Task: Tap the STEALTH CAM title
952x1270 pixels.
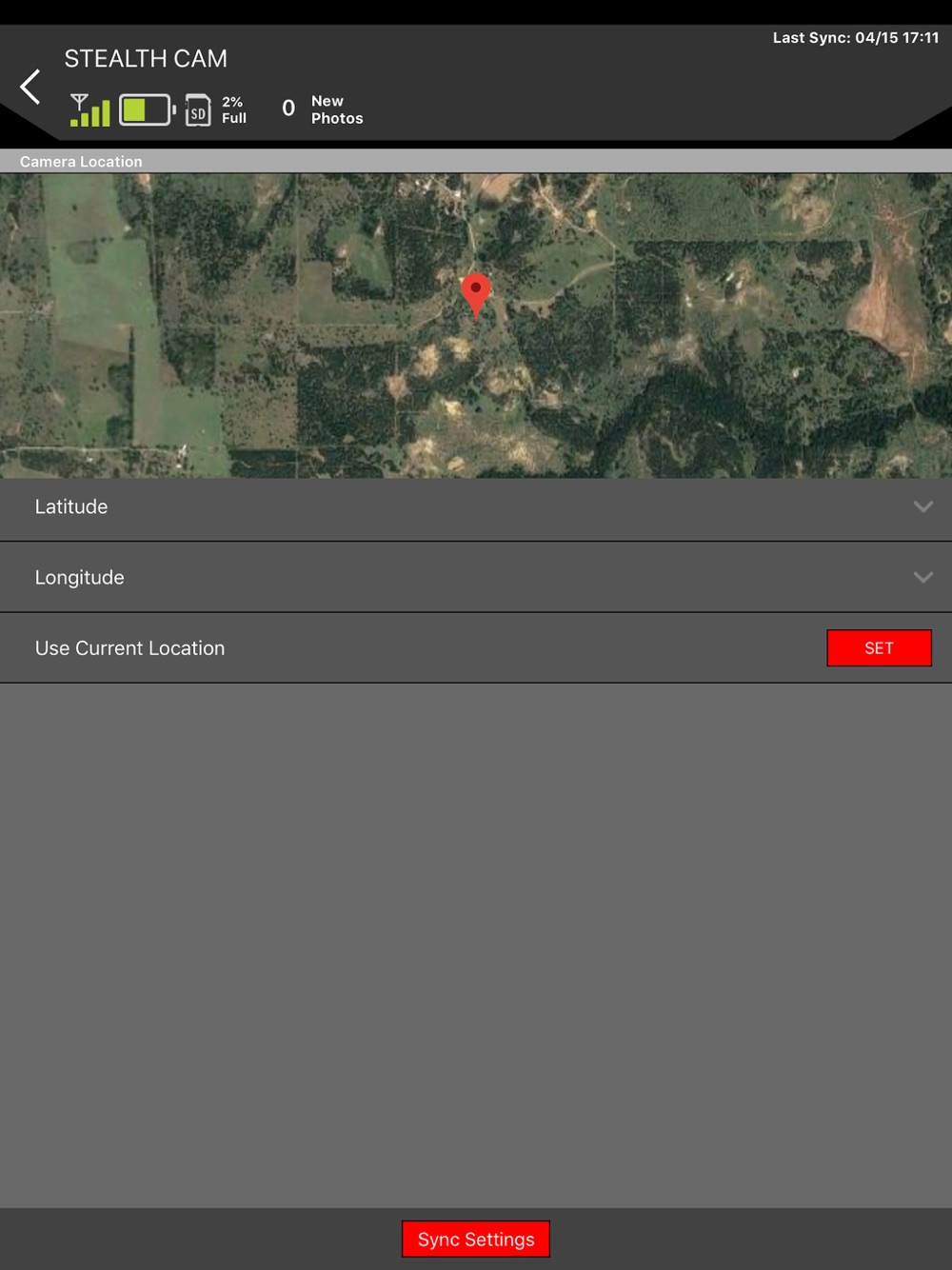Action: [146, 59]
